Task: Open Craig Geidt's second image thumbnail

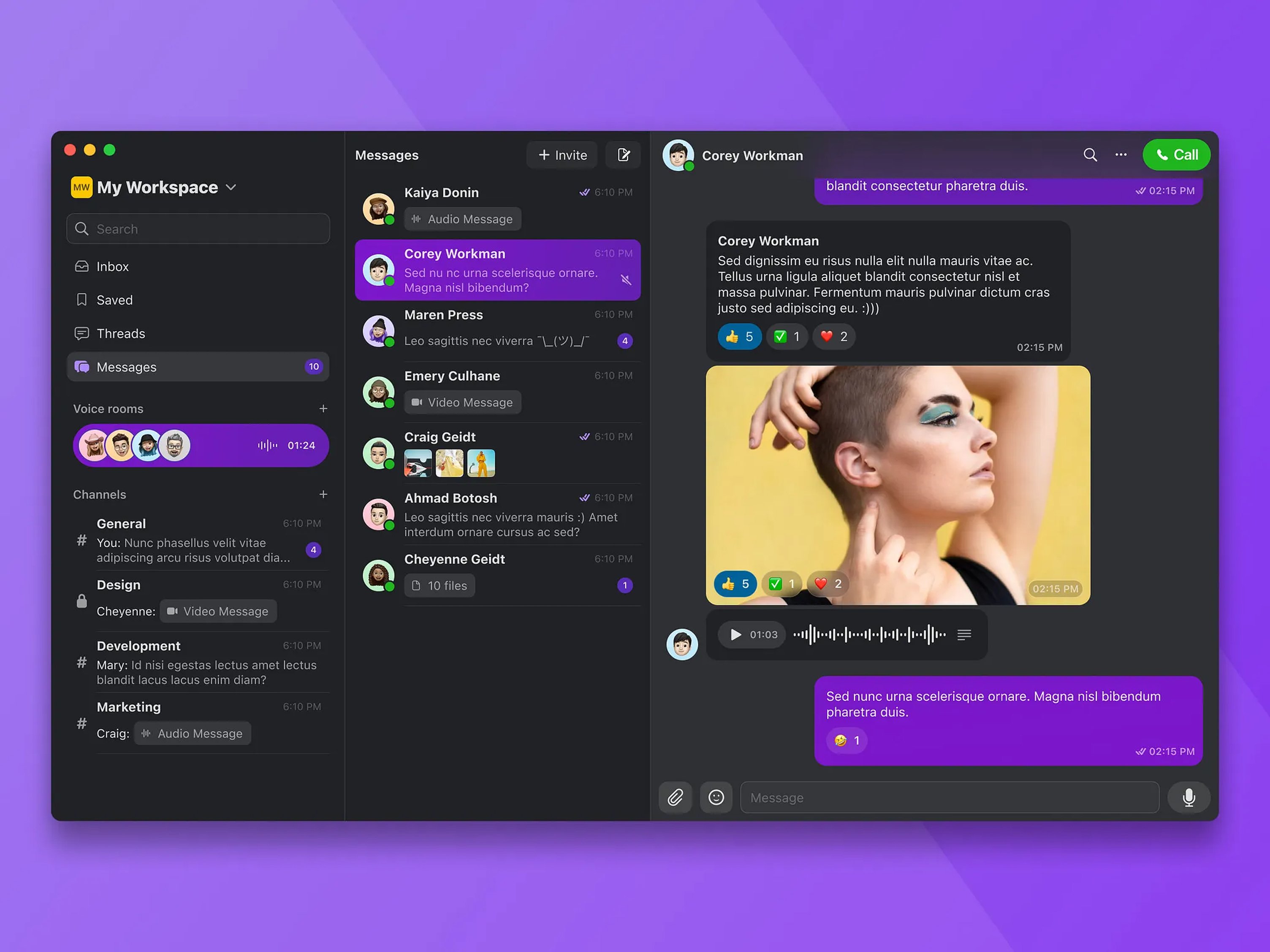Action: [x=450, y=463]
